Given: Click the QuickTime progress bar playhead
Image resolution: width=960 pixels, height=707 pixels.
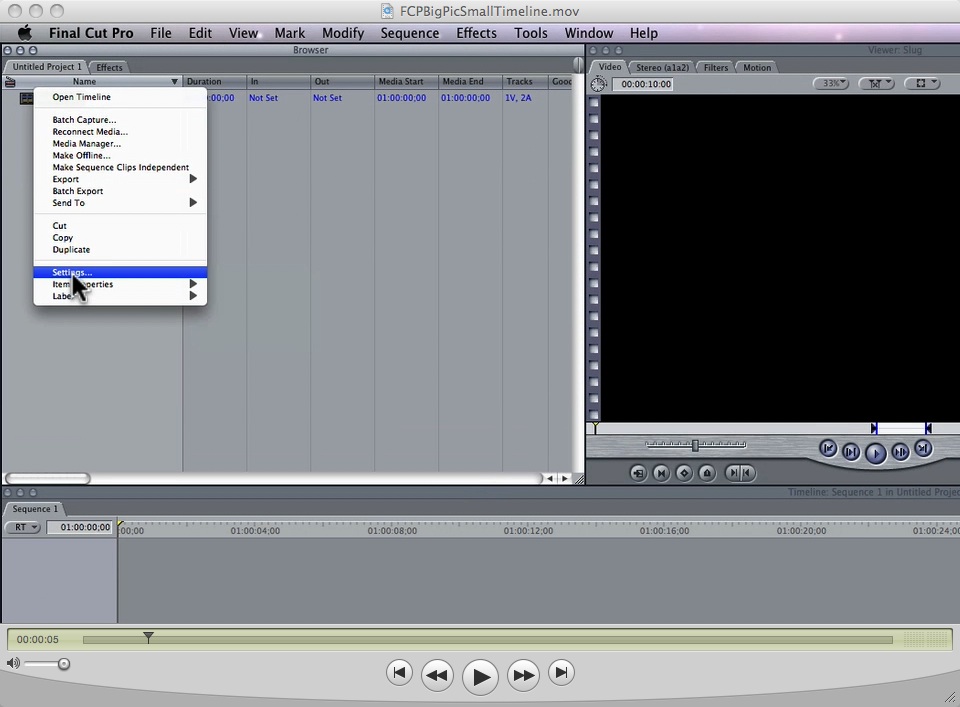Looking at the screenshot, I should [148, 637].
